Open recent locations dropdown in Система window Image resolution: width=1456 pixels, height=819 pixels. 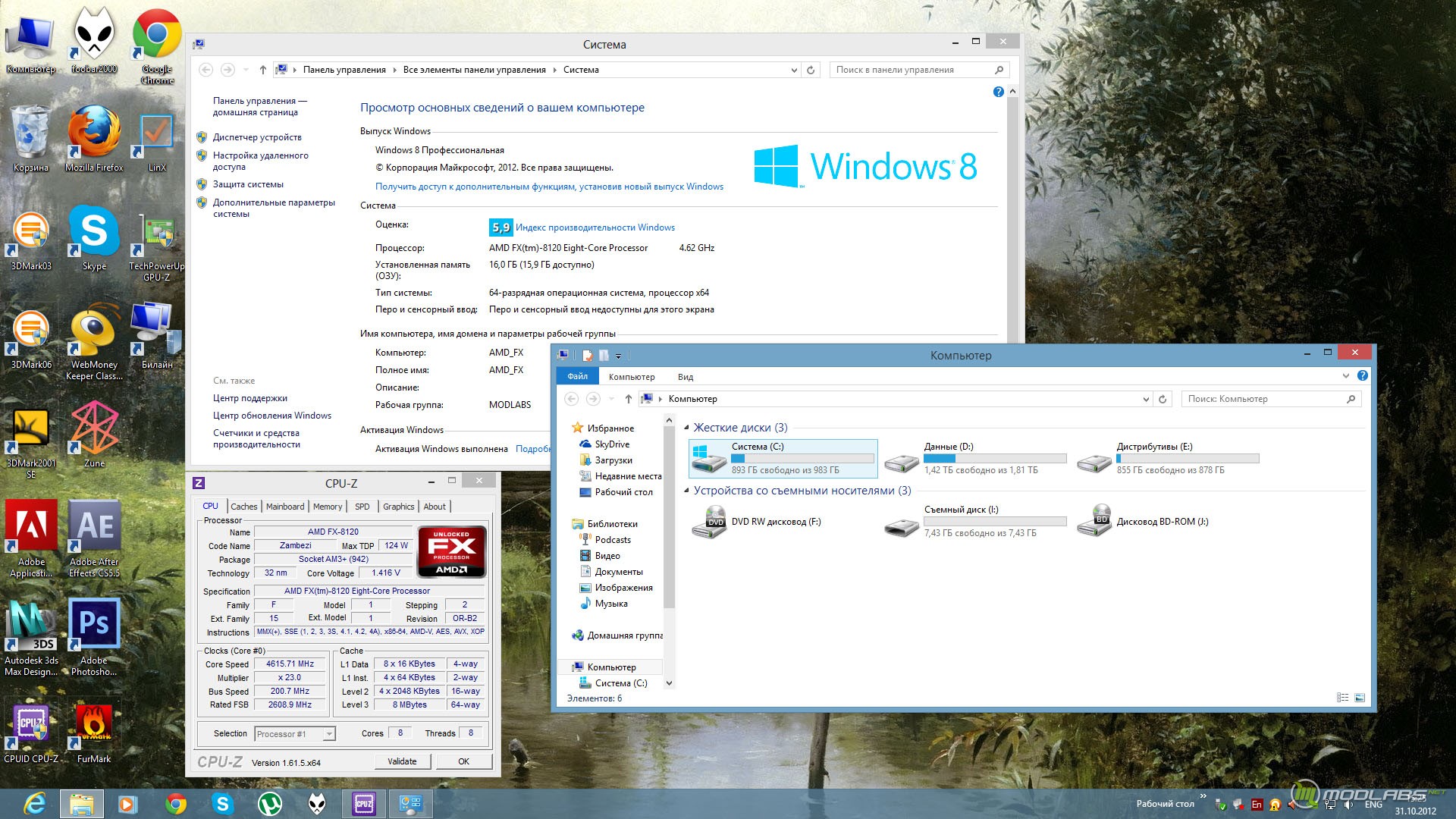tap(246, 70)
